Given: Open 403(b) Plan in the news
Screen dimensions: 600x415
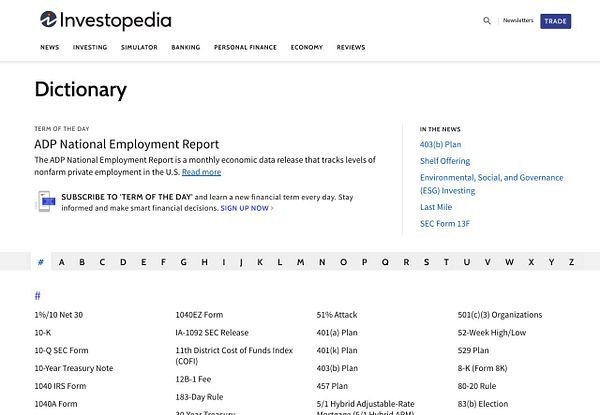Looking at the screenshot, I should click(x=440, y=145).
